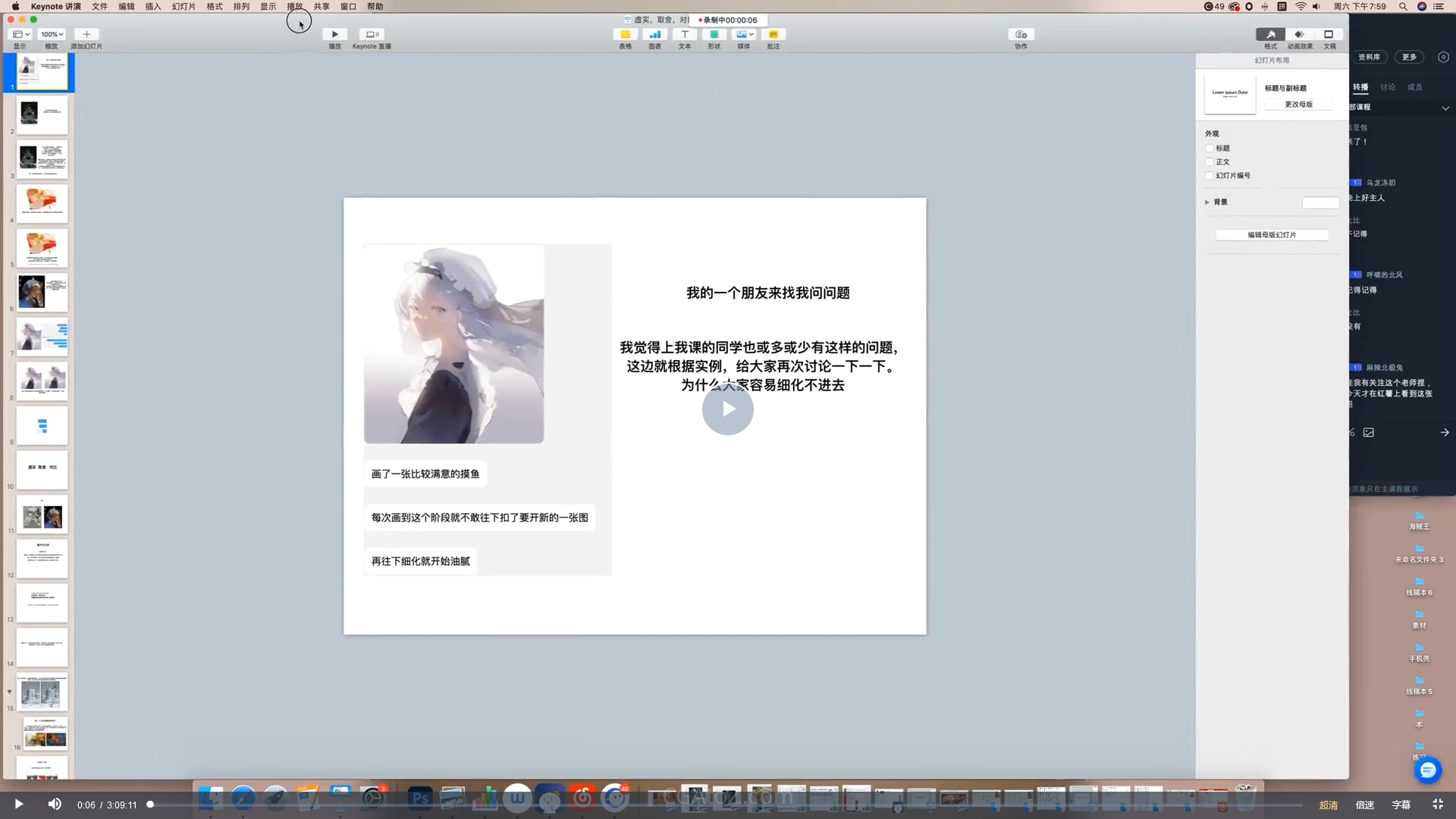Open the 100% zoom dropdown
Screen dimensions: 1456x819
coord(52,34)
